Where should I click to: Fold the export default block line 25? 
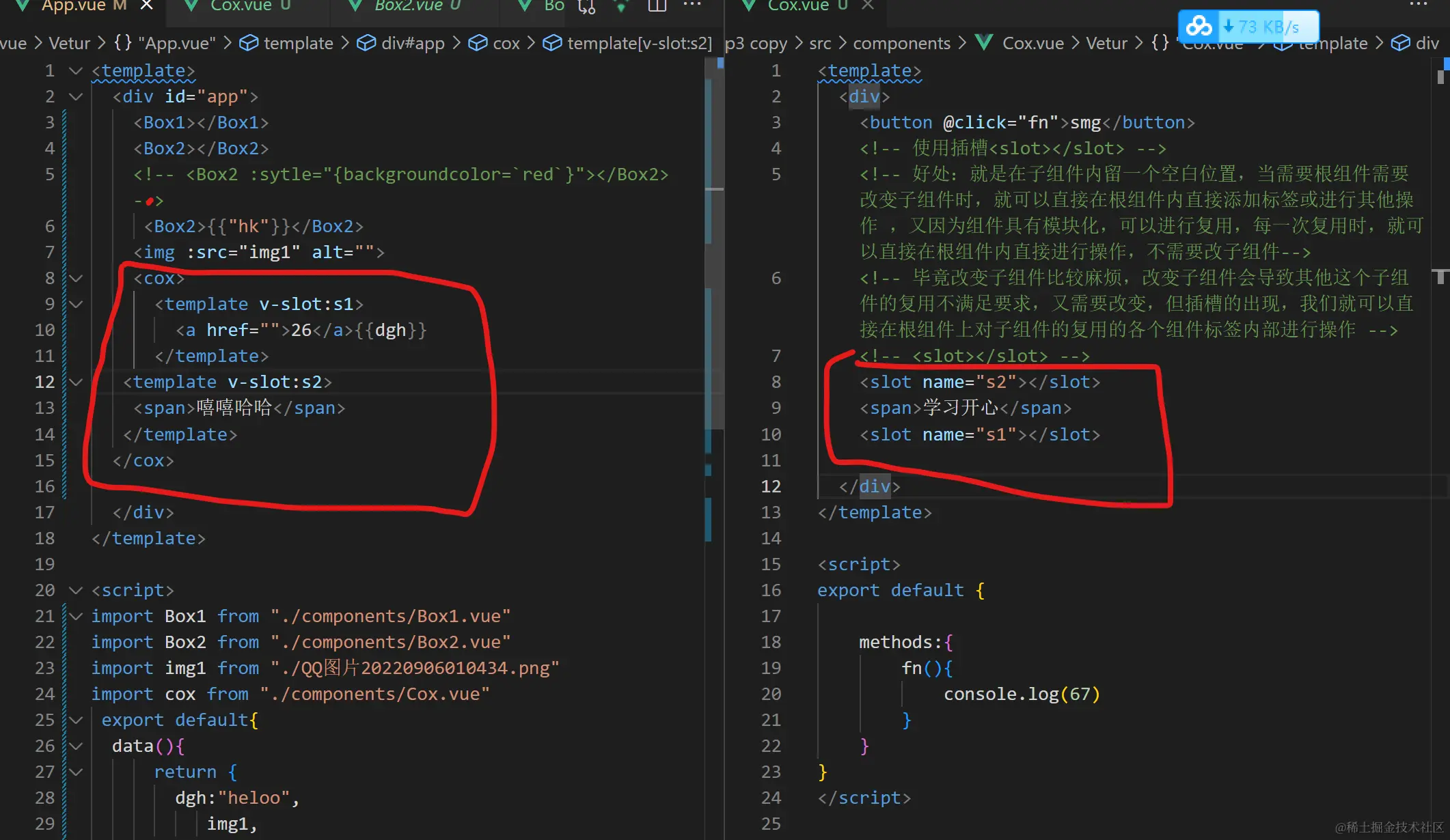point(76,720)
